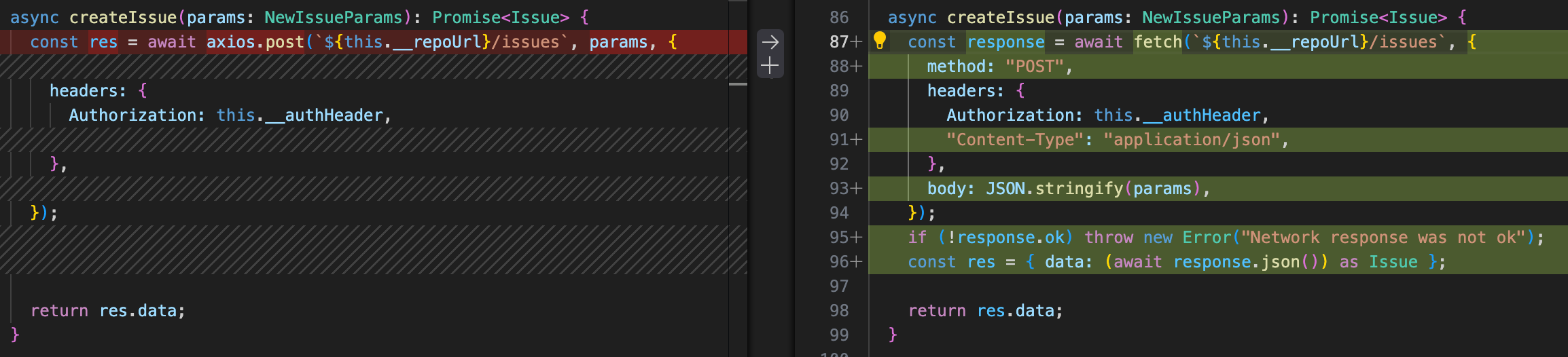Open the lightbulb code actions on line 87
Viewport: 1568px width, 357px height.
[x=879, y=41]
